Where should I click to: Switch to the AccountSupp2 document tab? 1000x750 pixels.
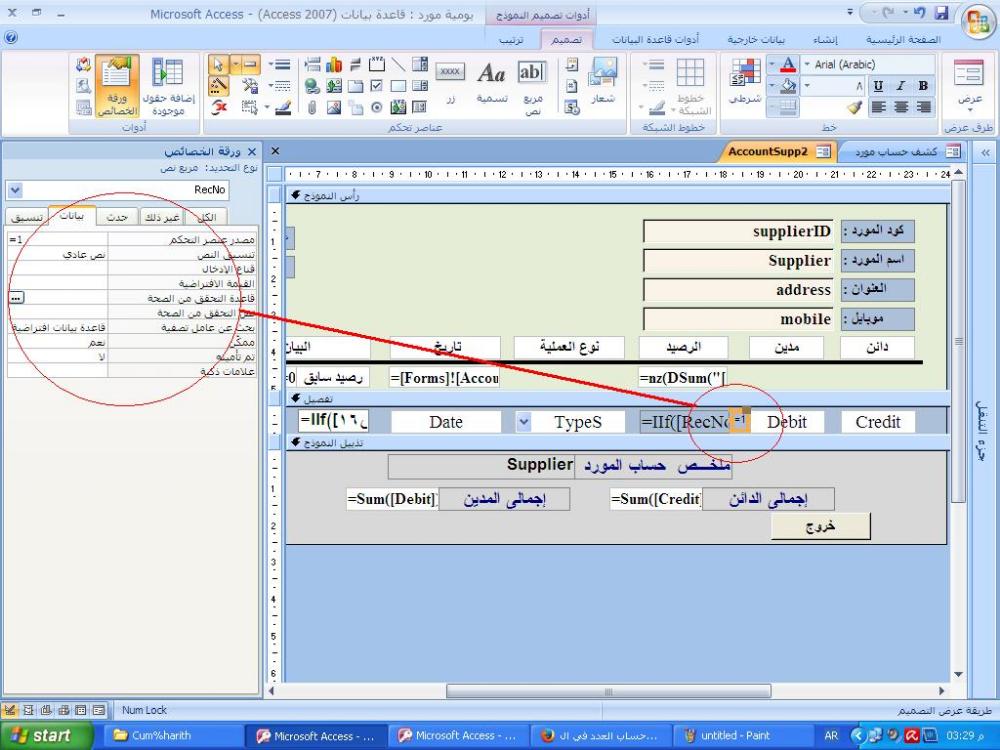(776, 152)
